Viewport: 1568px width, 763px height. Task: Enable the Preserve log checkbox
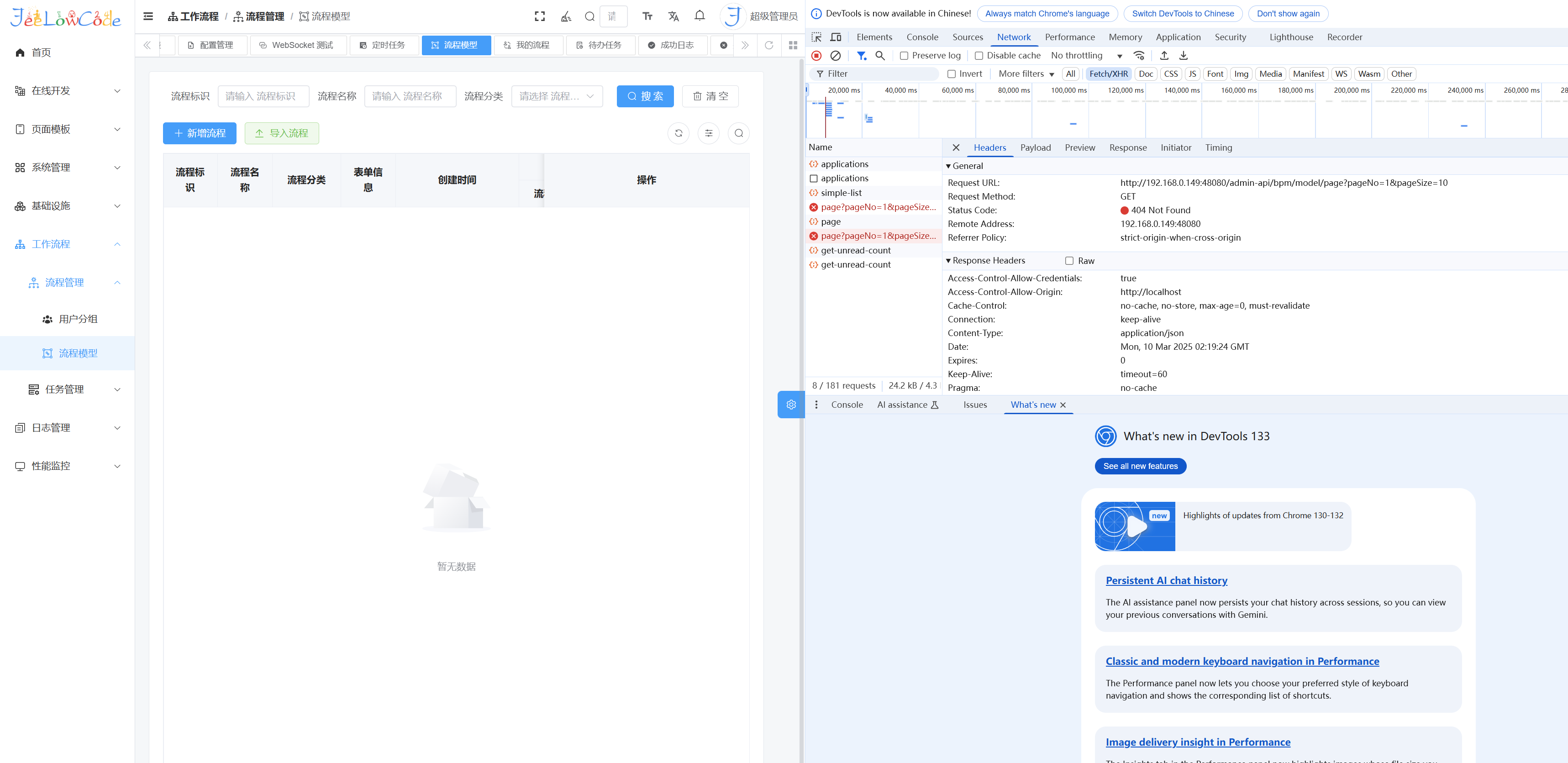coord(905,55)
